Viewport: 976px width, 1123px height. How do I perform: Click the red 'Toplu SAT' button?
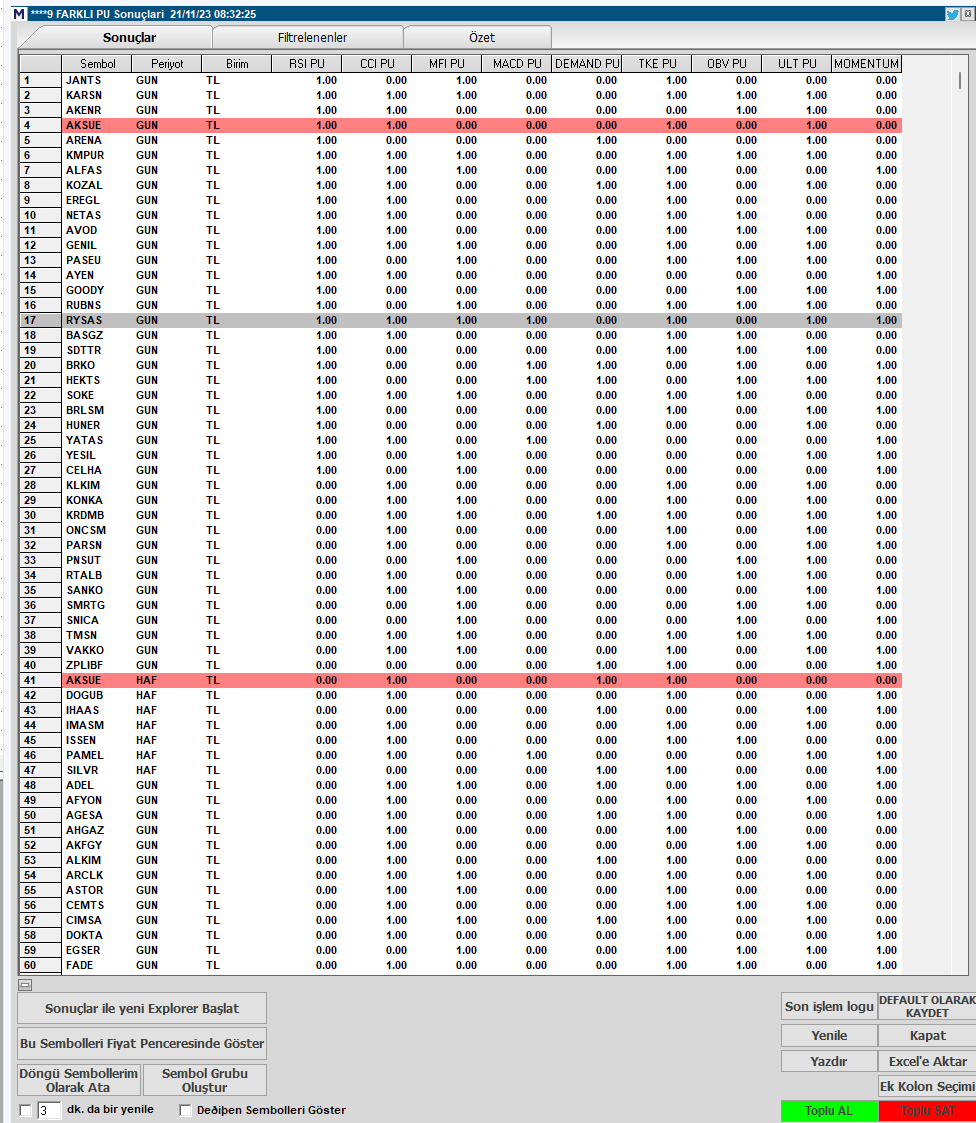click(927, 1111)
